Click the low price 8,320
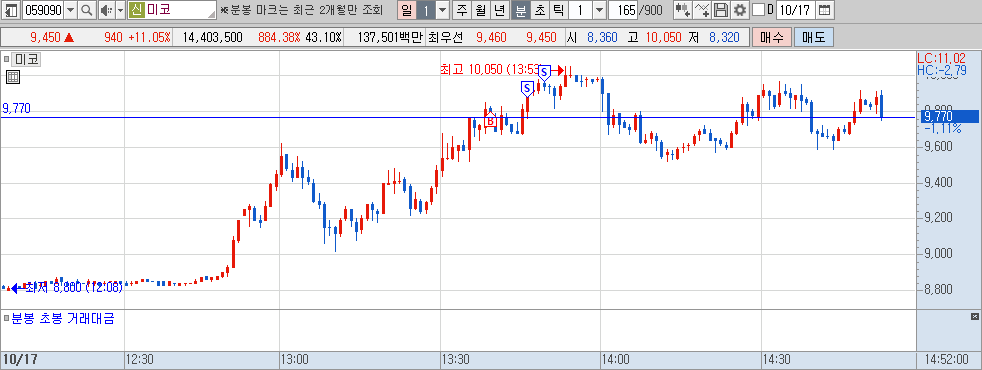 click(x=725, y=38)
